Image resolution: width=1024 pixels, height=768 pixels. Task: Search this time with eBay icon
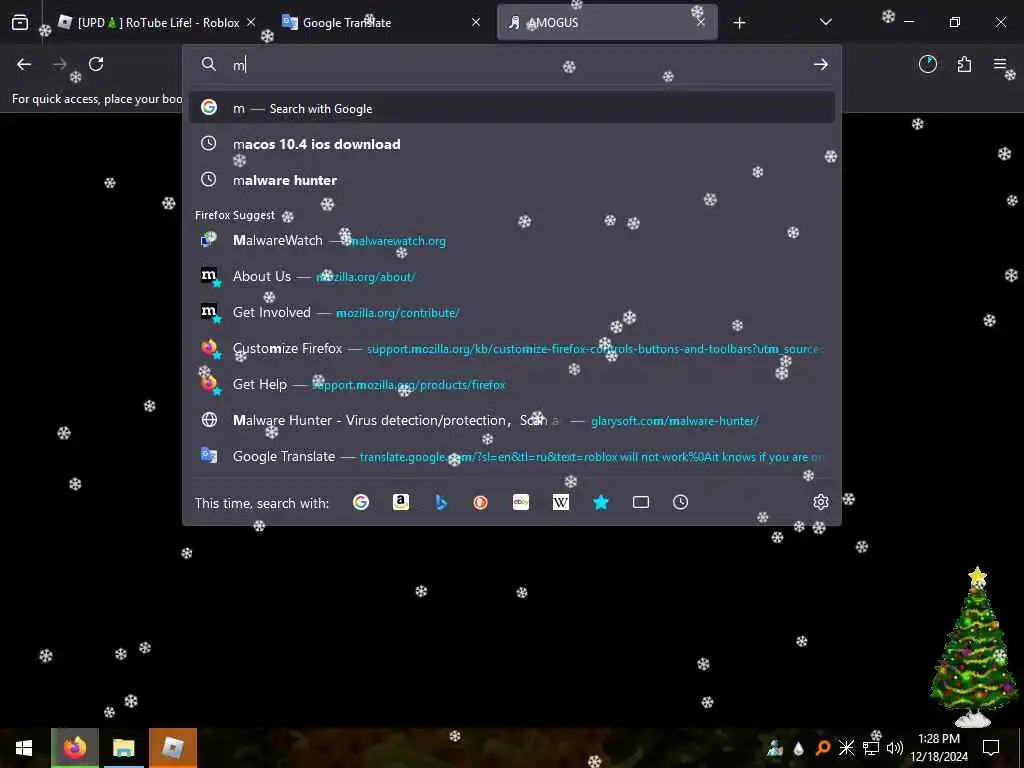tap(520, 502)
